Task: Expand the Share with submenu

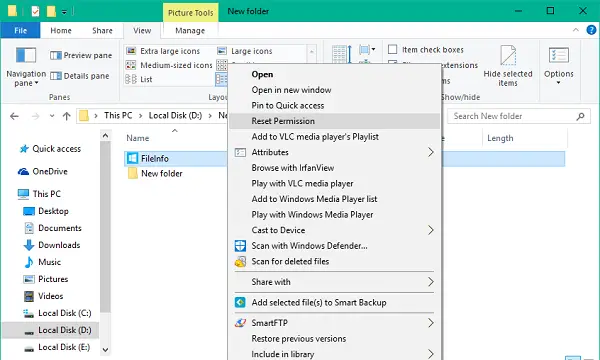Action: (x=334, y=282)
